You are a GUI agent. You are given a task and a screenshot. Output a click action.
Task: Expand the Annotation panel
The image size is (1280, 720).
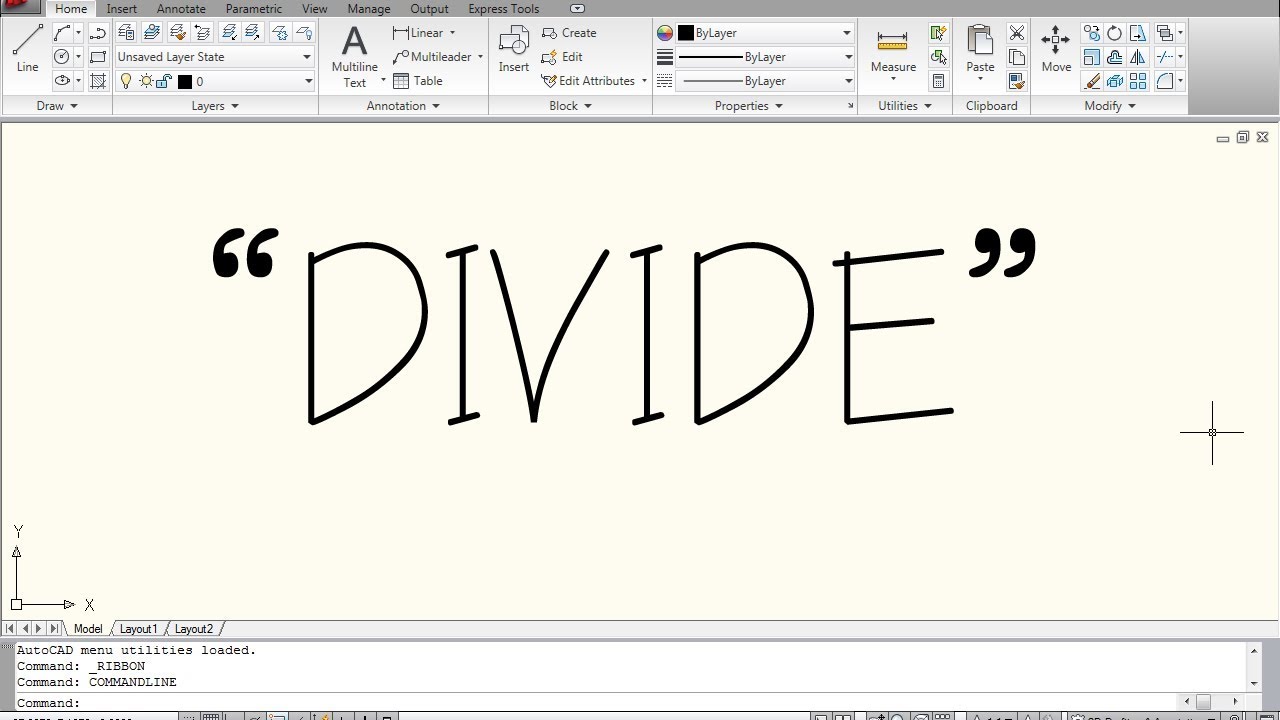tap(403, 106)
